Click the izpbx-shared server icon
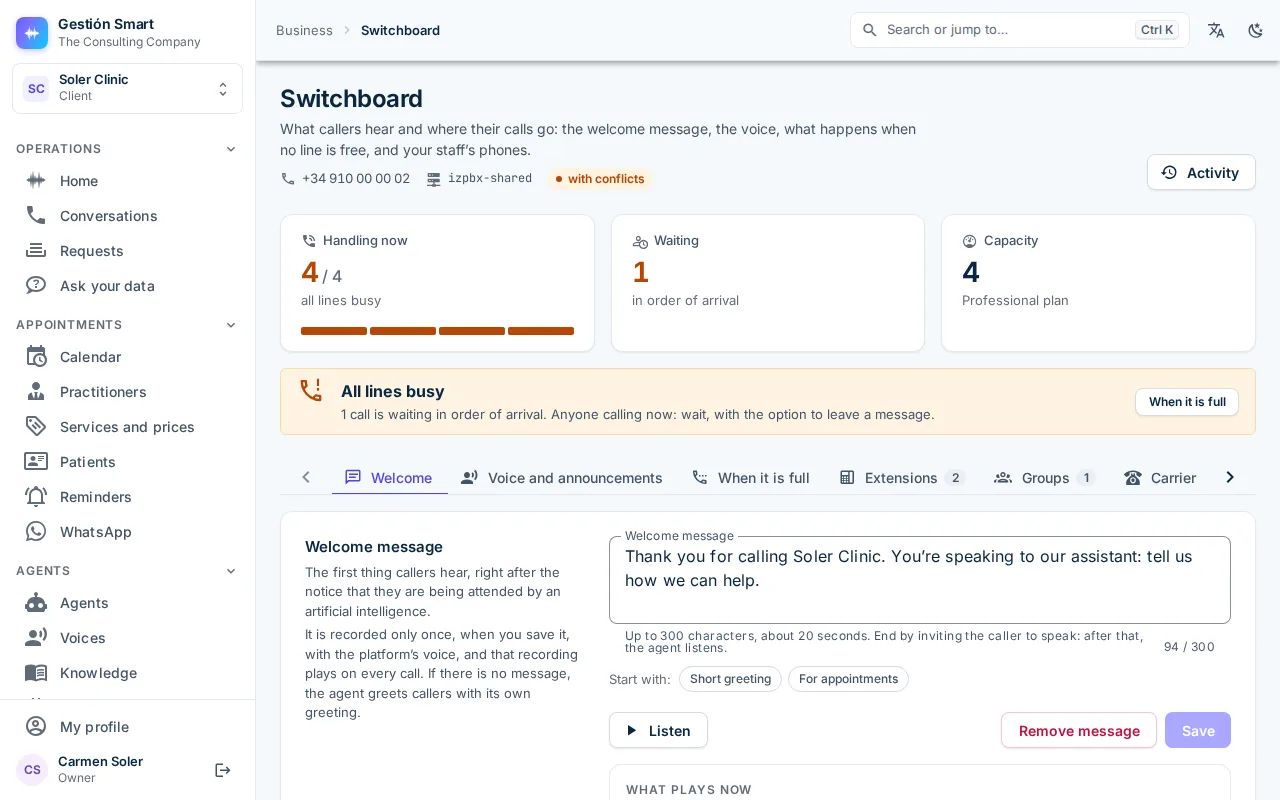This screenshot has width=1280, height=800. 434,179
